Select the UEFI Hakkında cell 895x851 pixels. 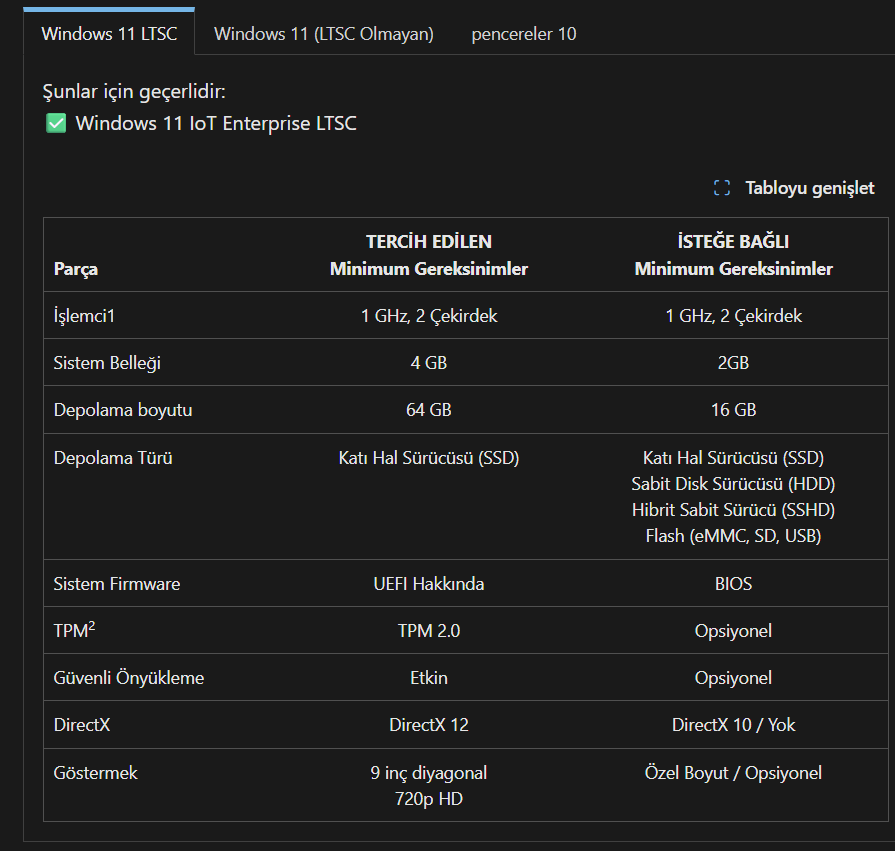click(x=429, y=584)
